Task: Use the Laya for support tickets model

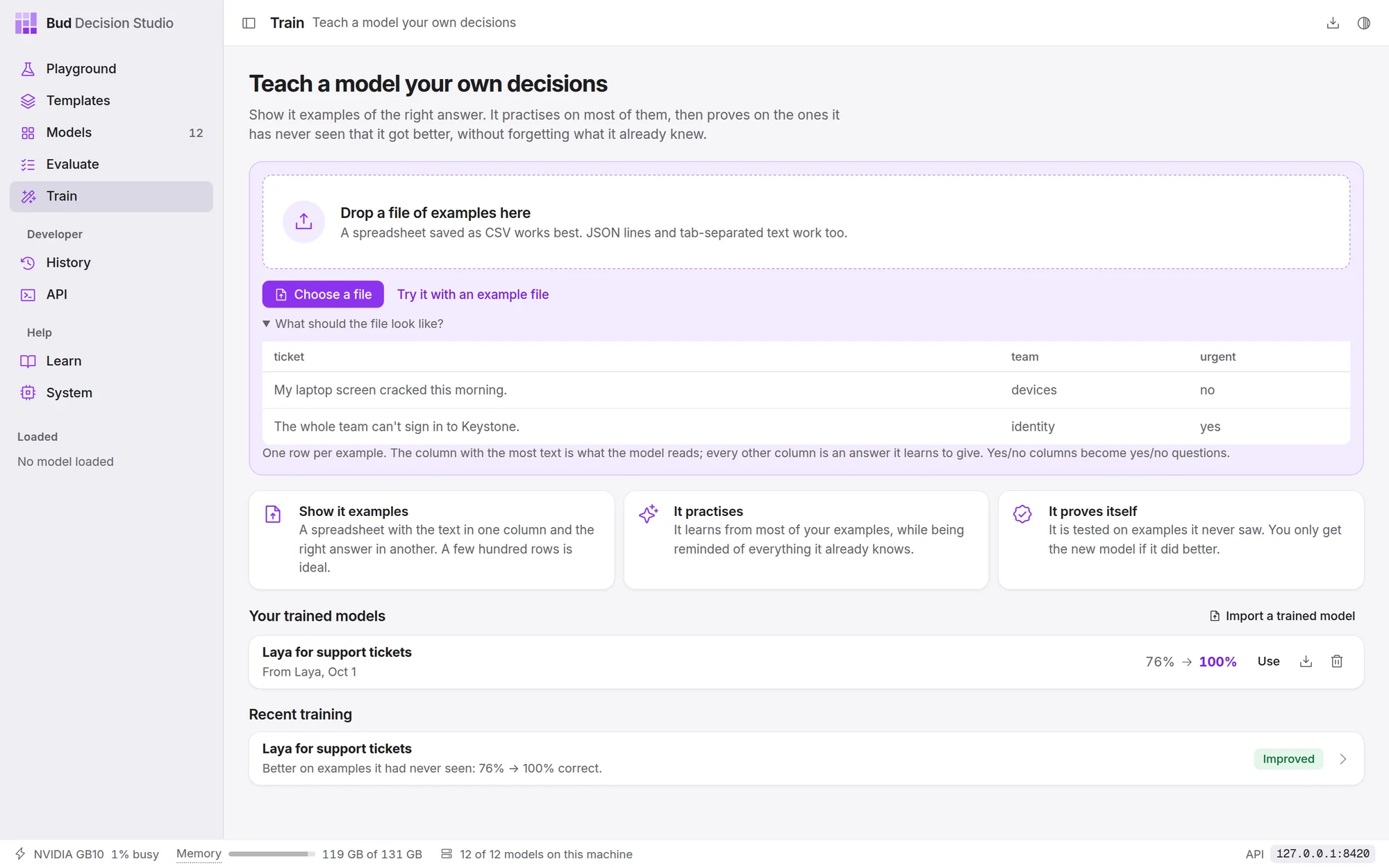Action: pyautogui.click(x=1268, y=661)
